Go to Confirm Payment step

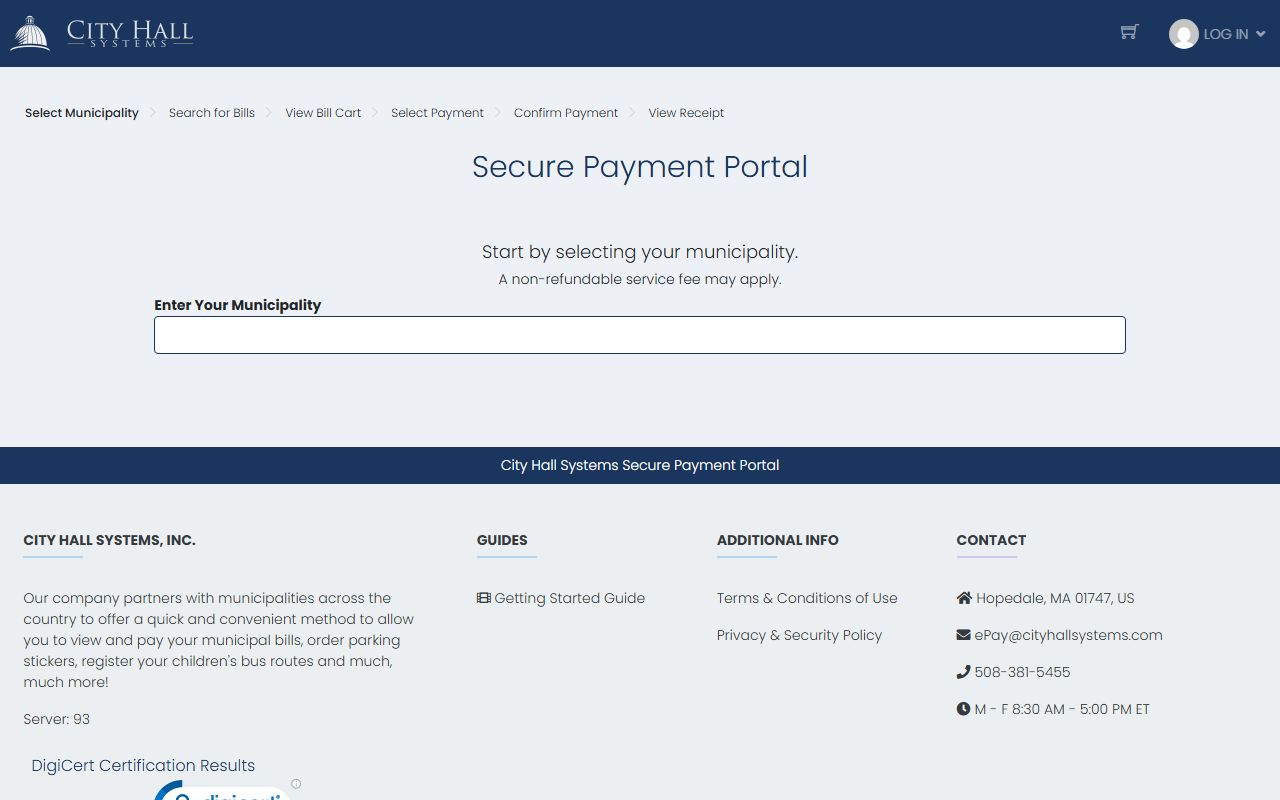click(566, 113)
